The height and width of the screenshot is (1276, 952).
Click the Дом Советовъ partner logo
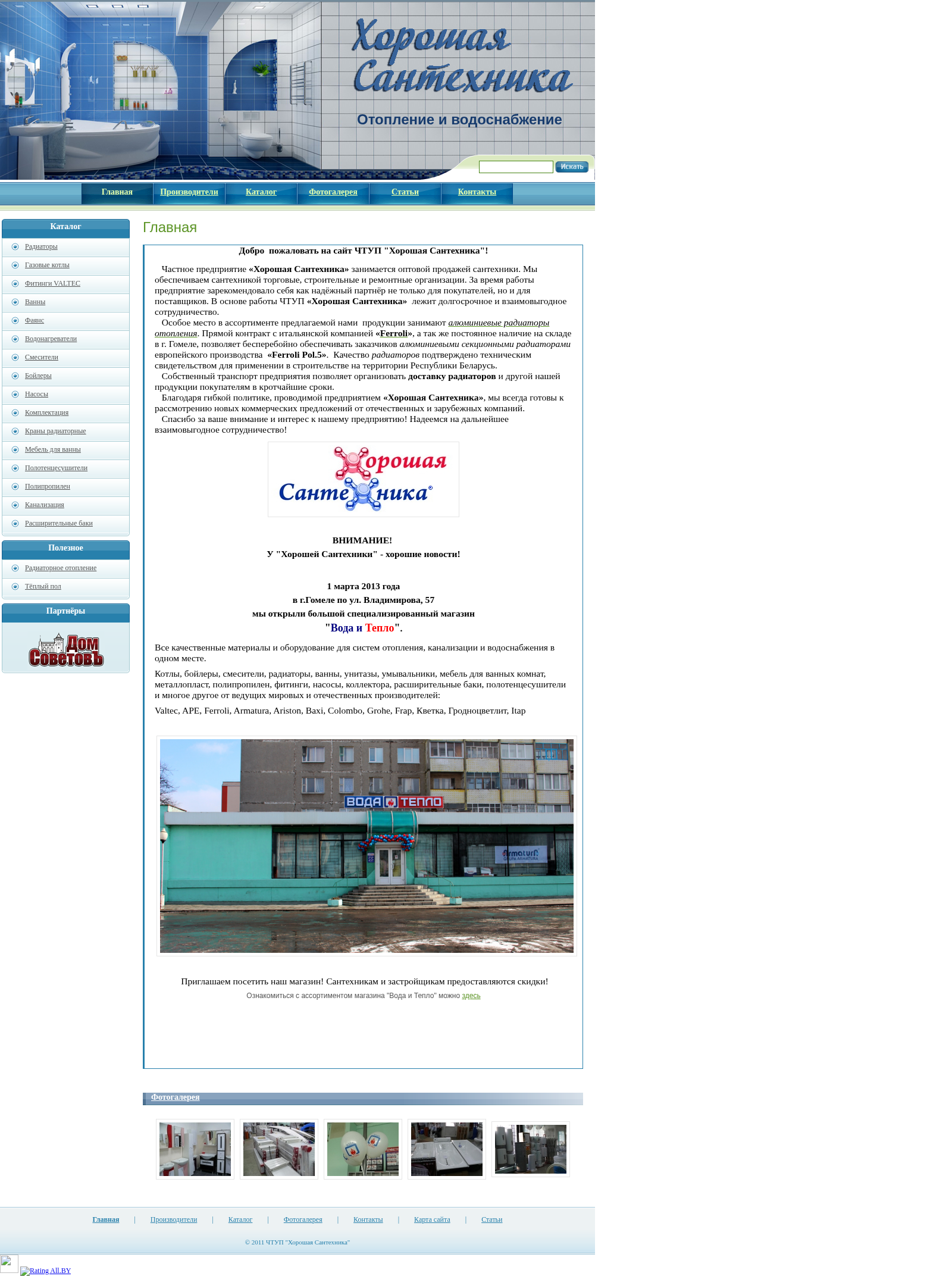(66, 650)
